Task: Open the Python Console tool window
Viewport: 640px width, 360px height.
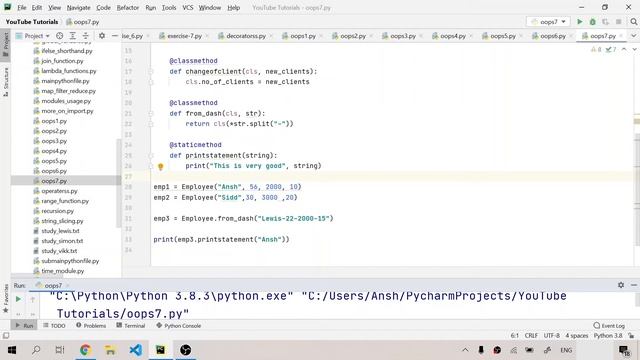Action: pos(178,326)
